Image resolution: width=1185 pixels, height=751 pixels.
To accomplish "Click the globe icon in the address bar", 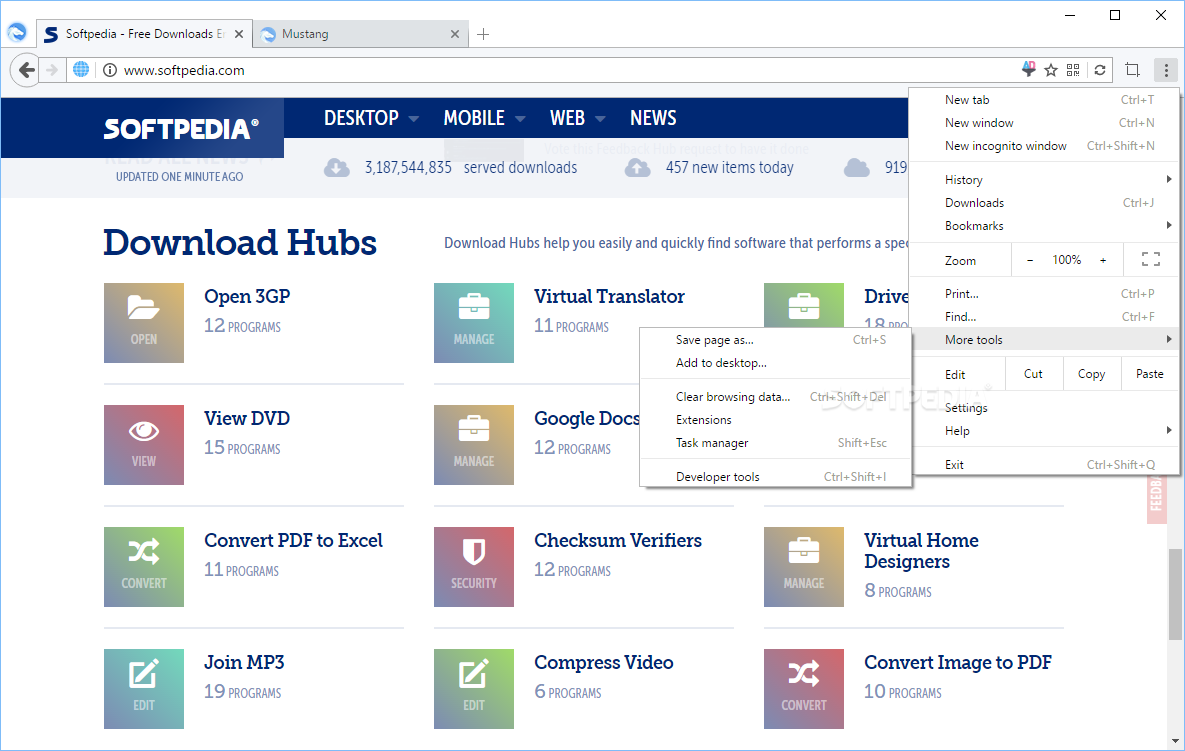I will pos(81,70).
